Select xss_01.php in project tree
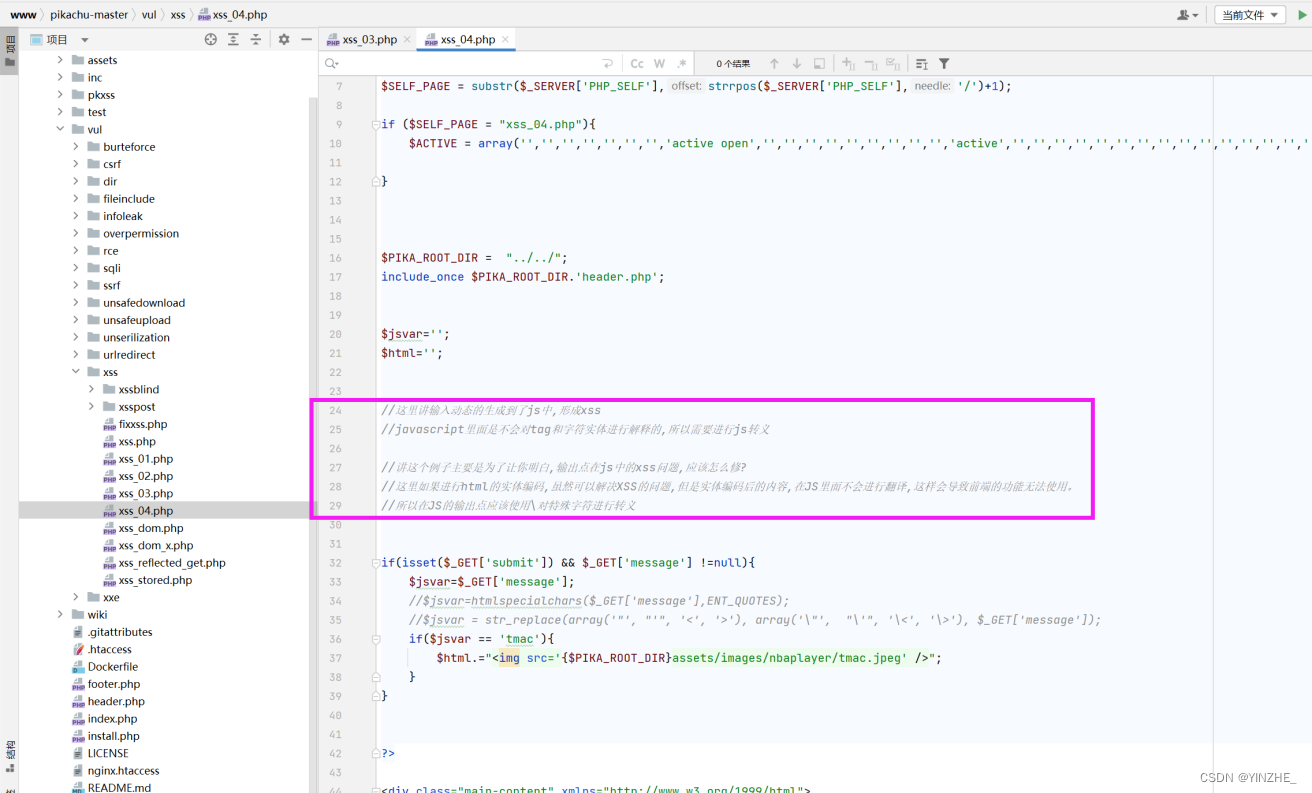Screen dimensions: 1312x793 tap(145, 459)
